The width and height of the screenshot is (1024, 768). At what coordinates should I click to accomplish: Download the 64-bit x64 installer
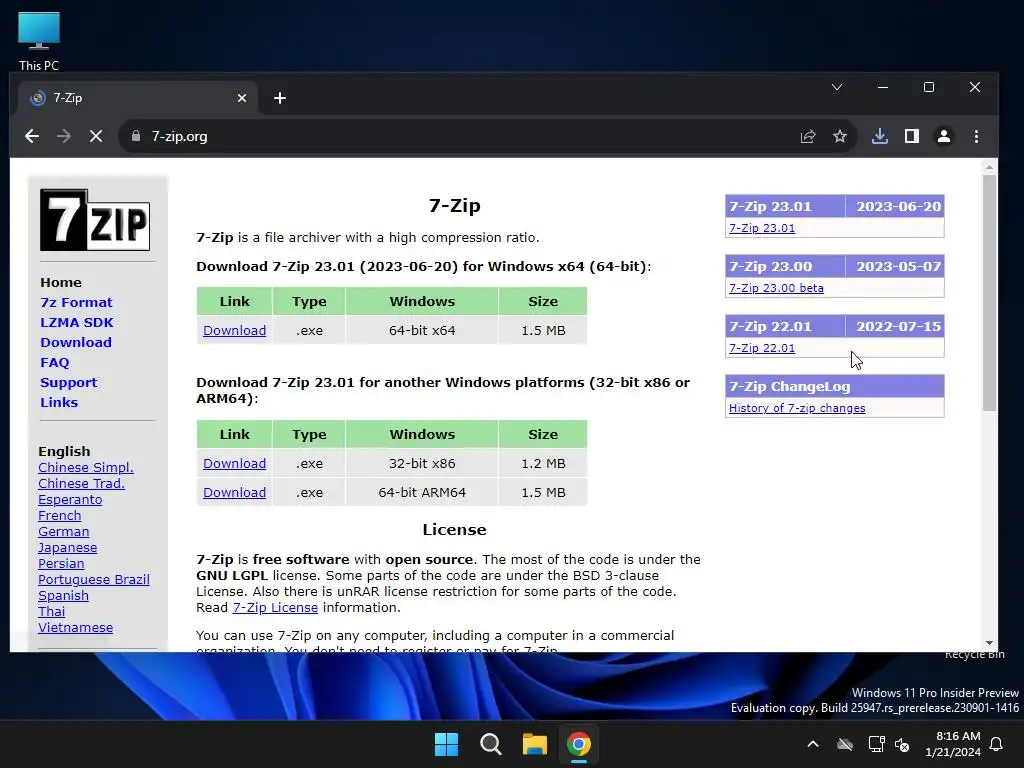[x=234, y=330]
